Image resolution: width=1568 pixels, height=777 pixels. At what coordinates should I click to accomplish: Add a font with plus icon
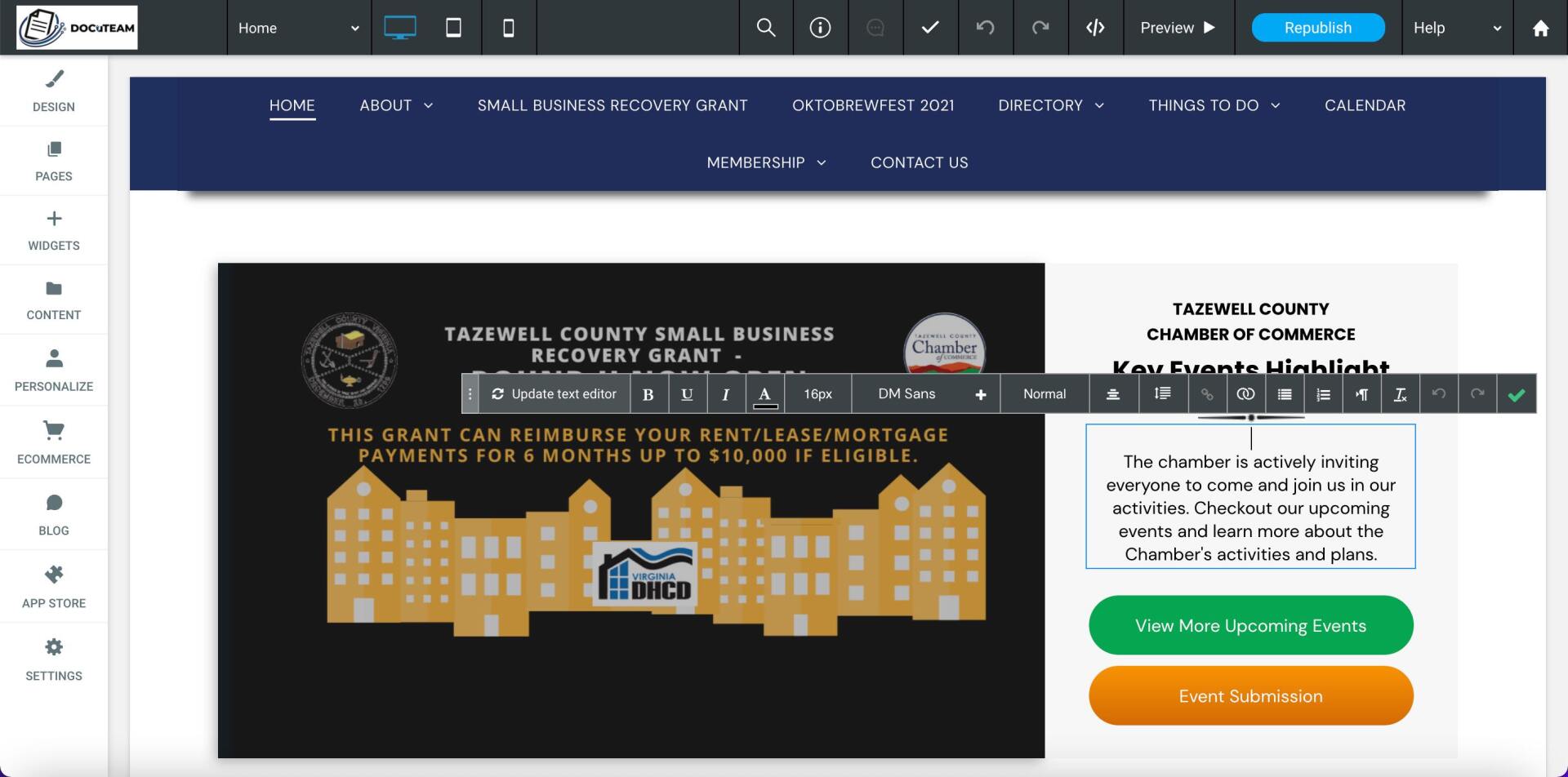click(x=981, y=394)
